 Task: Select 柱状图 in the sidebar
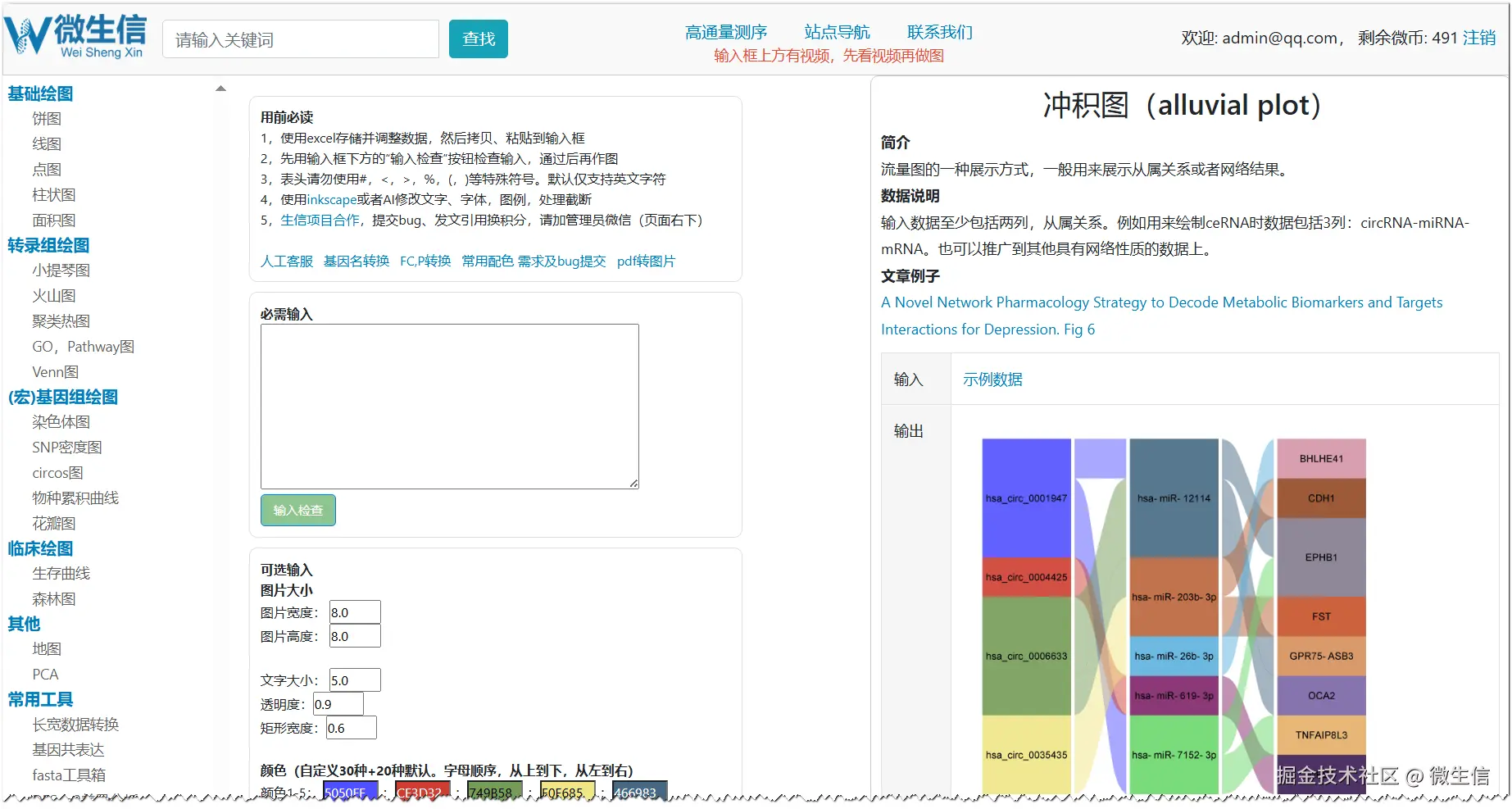[54, 195]
